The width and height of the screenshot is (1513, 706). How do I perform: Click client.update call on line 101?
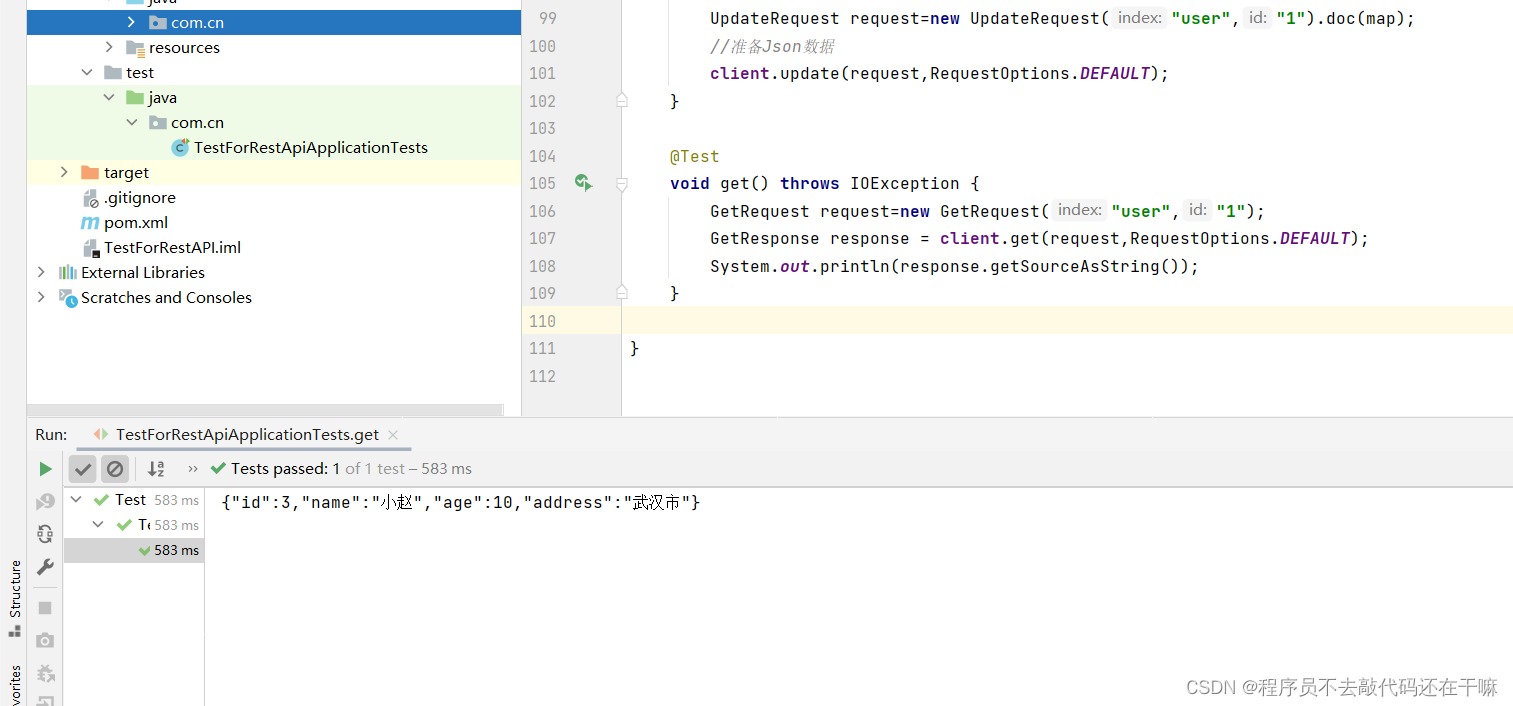pos(939,73)
